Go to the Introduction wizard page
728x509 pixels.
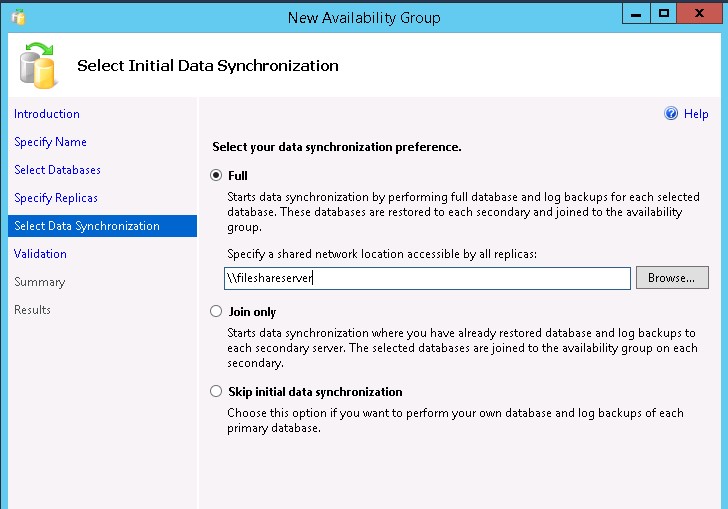[x=47, y=114]
